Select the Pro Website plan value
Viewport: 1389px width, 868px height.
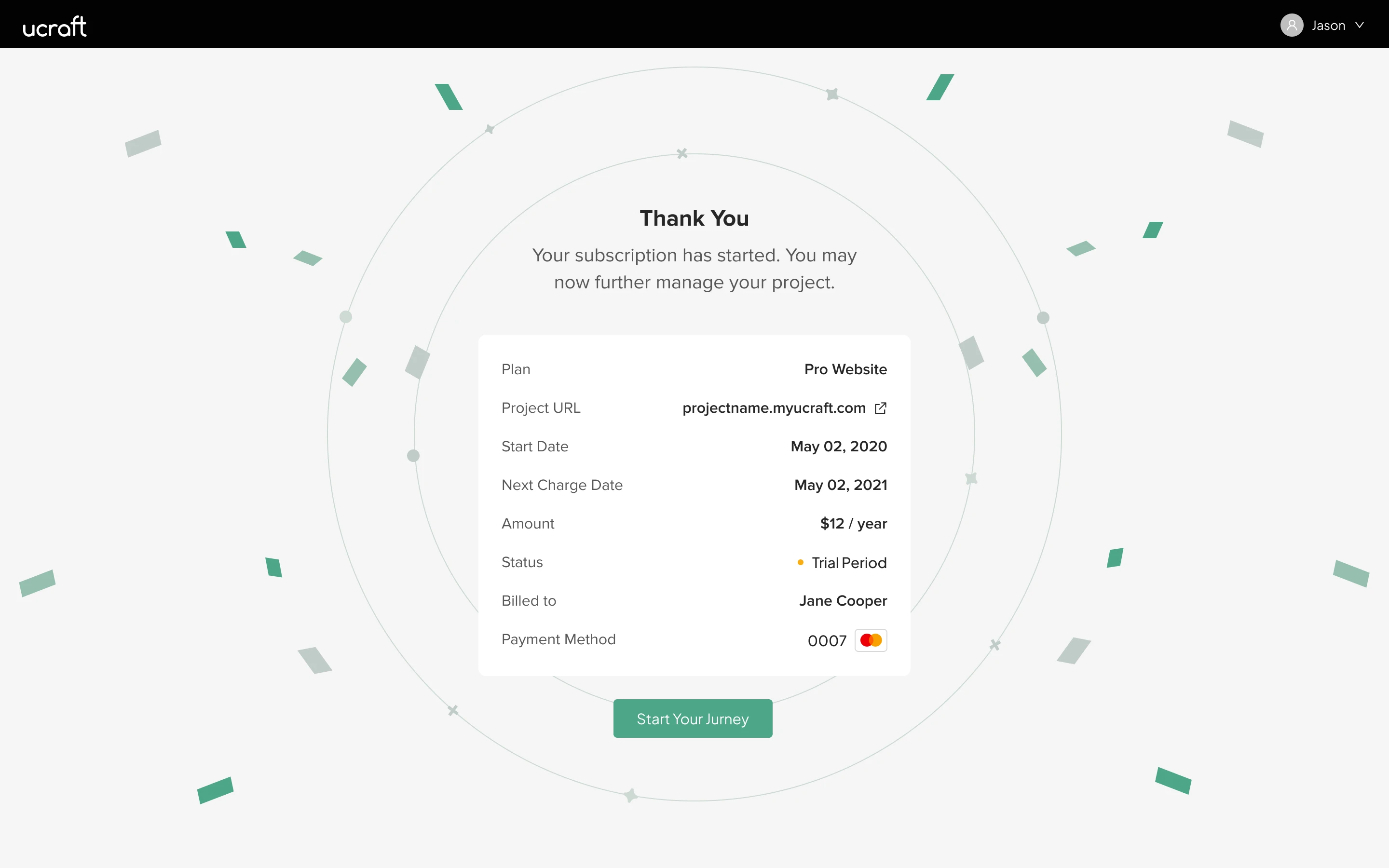[845, 369]
